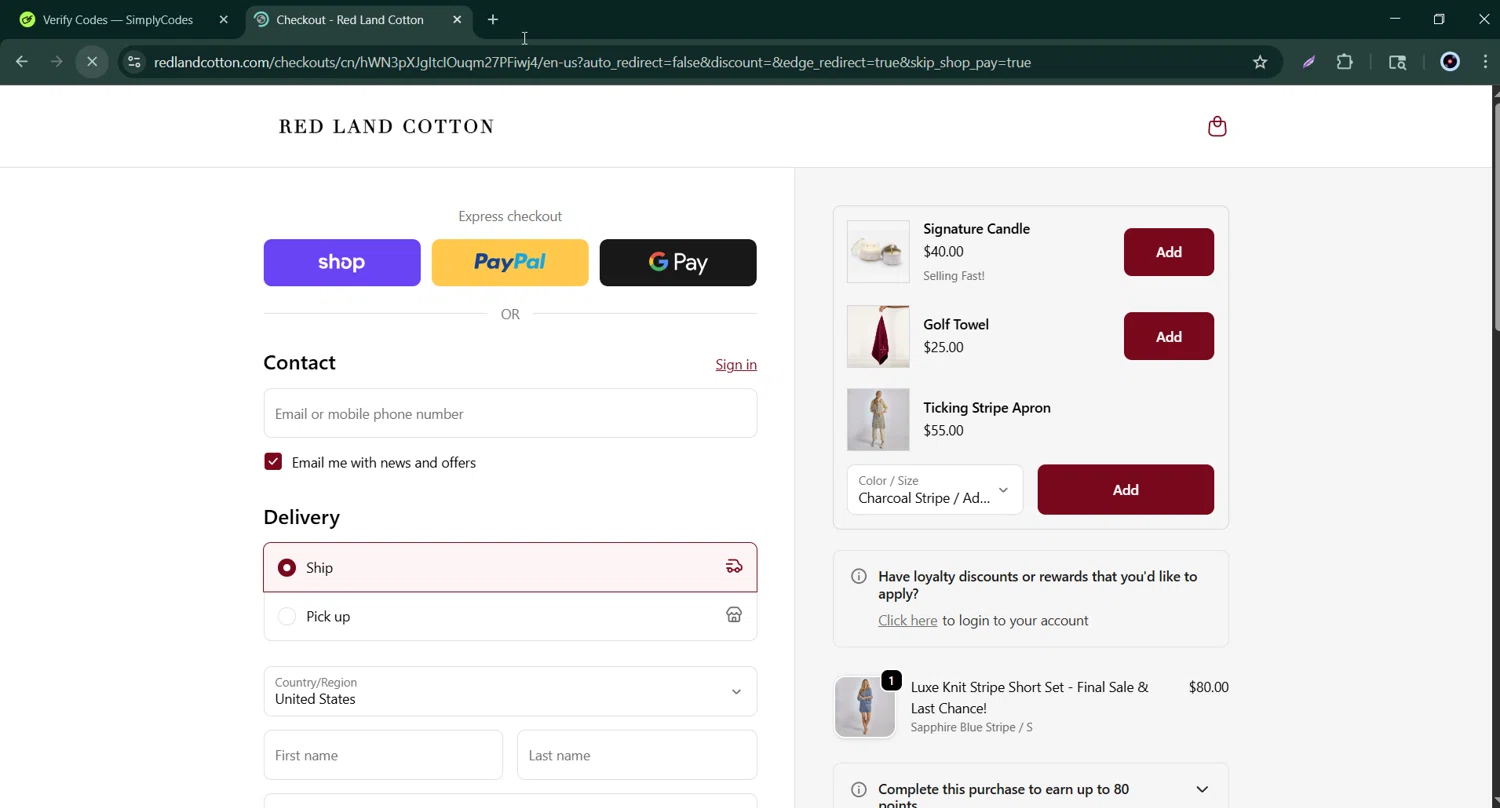Switch to Checkout - Red Land Cotton tab

[x=349, y=20]
